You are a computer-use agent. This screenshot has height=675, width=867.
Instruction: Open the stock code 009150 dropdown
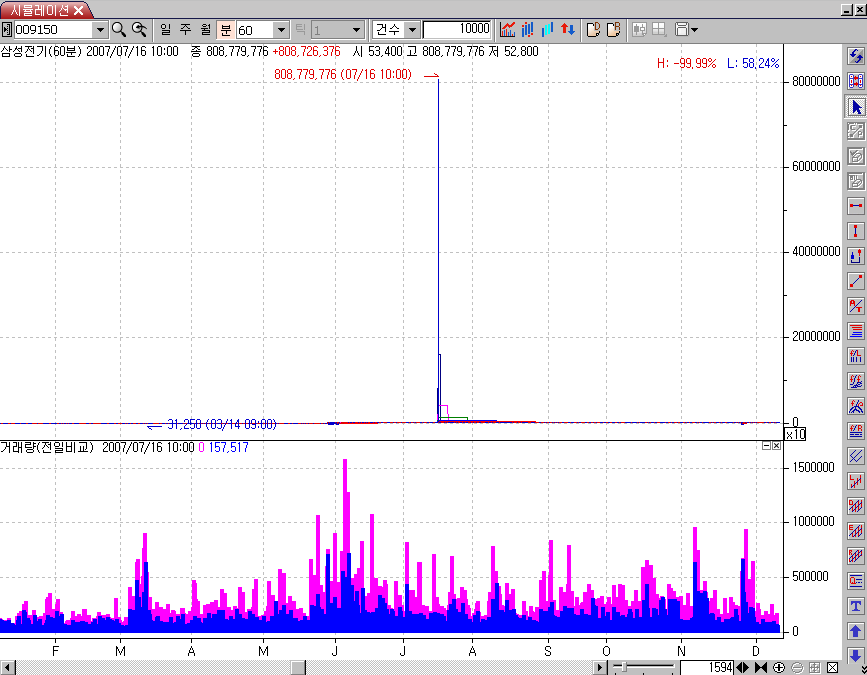99,30
